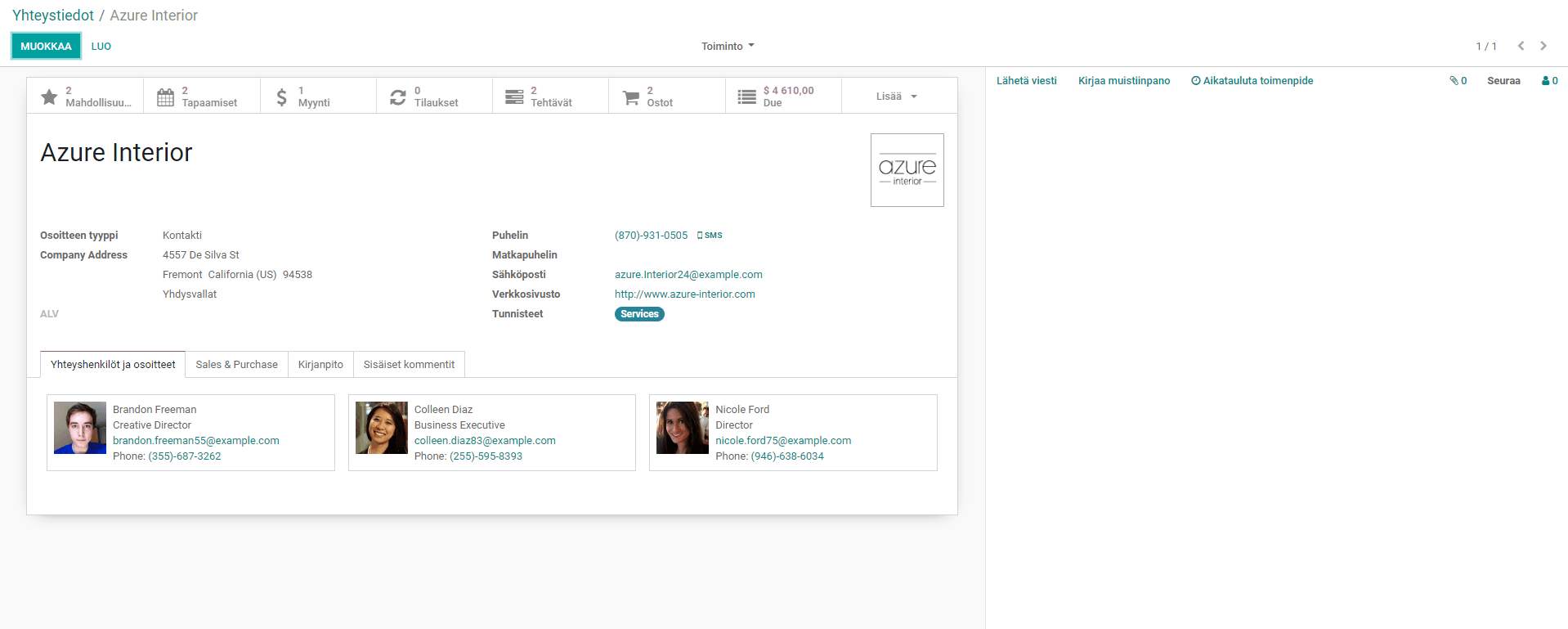
Task: Click the Nicole Ford name
Action: (742, 410)
